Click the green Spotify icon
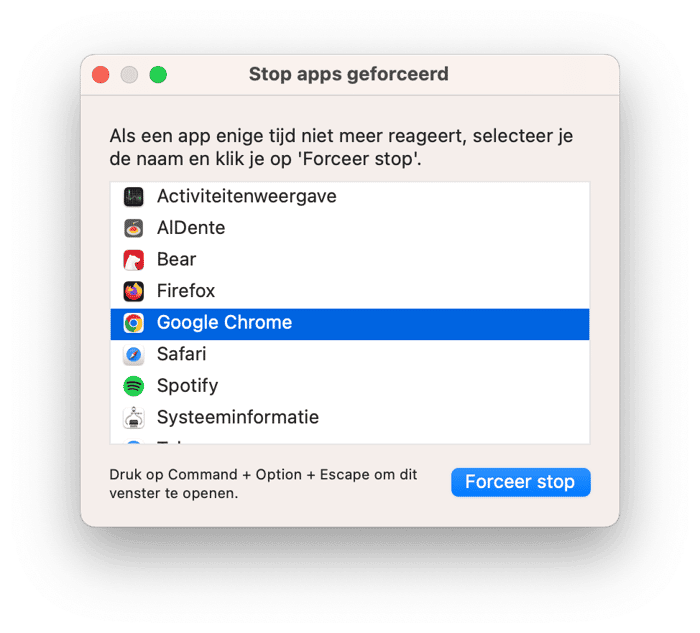 coord(133,386)
